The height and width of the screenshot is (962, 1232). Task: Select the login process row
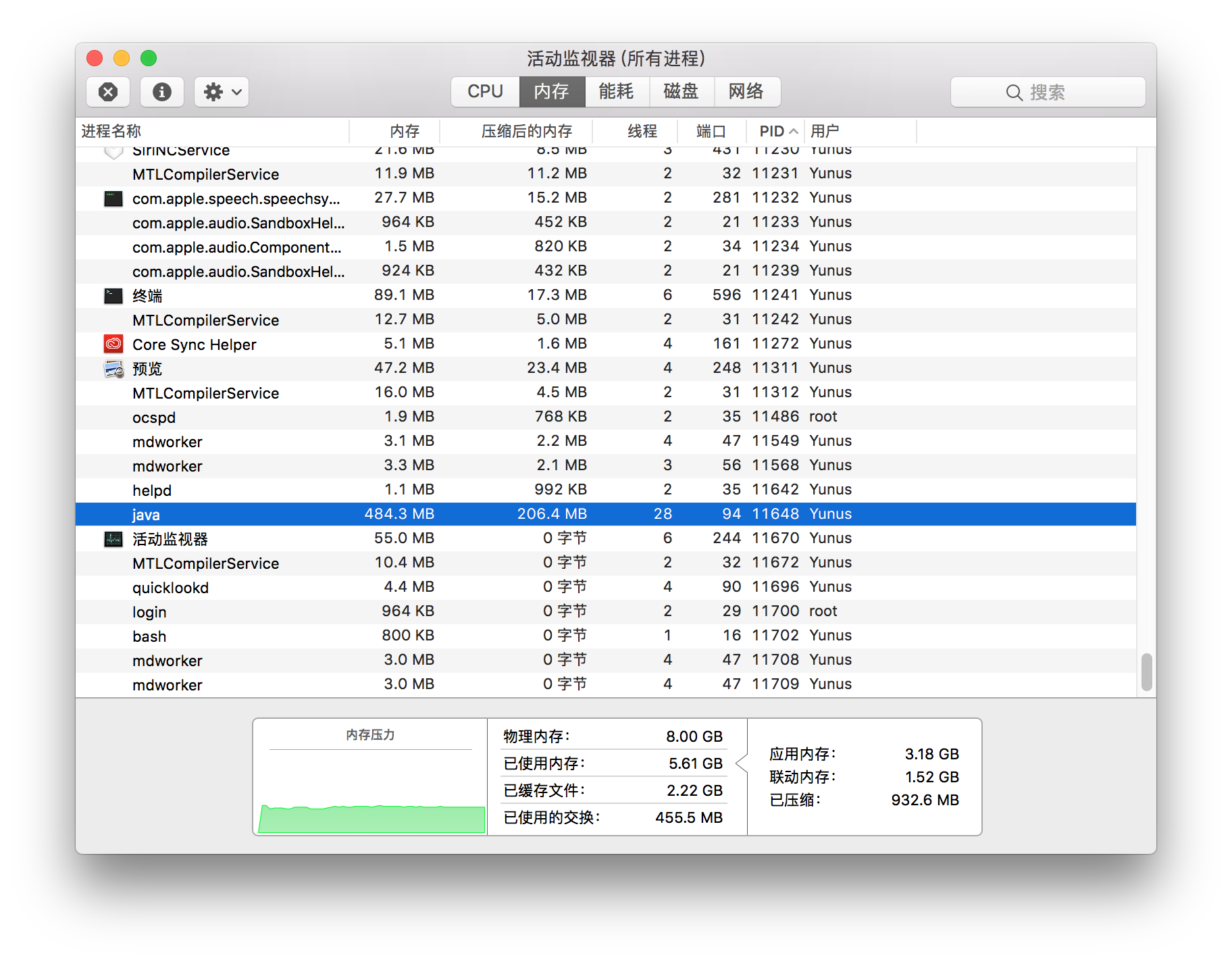tap(606, 611)
